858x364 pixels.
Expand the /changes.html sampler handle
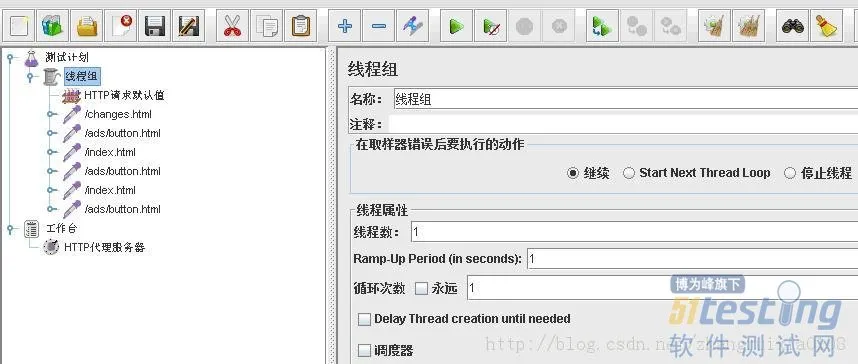tap(50, 114)
